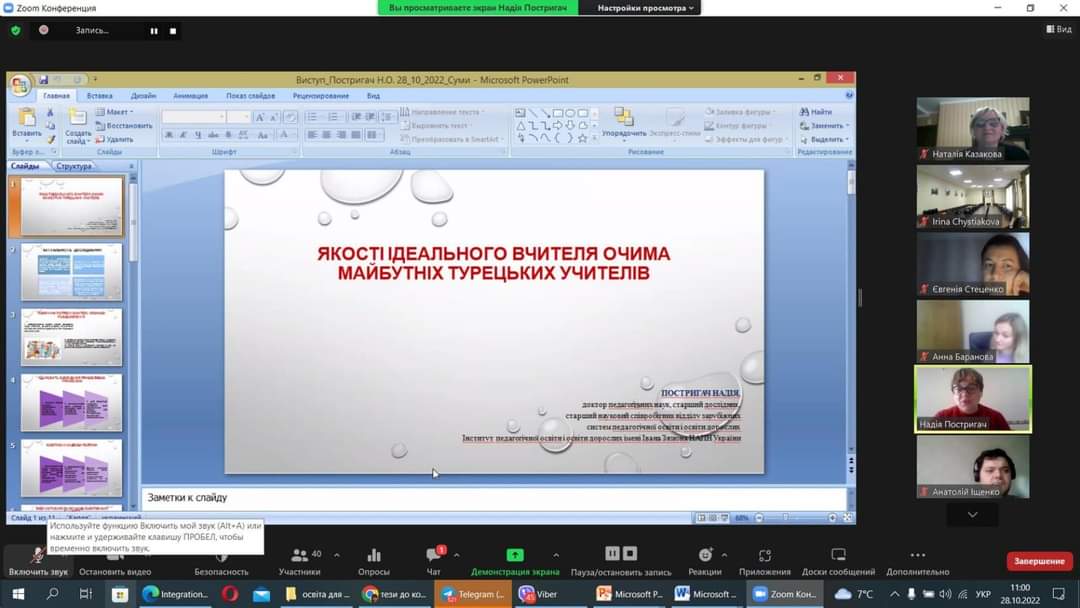The width and height of the screenshot is (1080, 608).
Task: Open the Reactions menu
Action: click(x=705, y=558)
